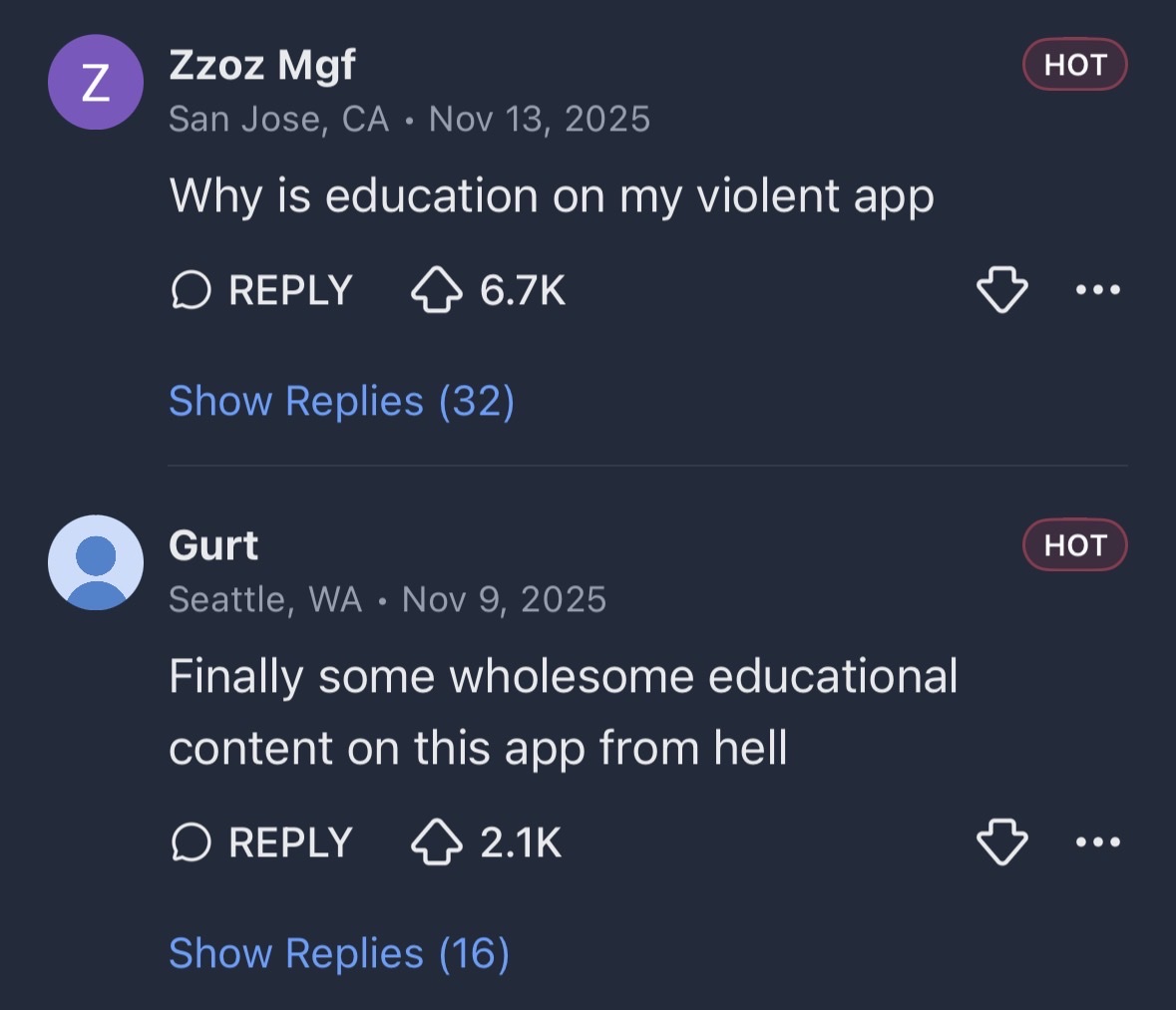Open Gurt's default profile avatar
The image size is (1176, 1010).
(x=96, y=562)
